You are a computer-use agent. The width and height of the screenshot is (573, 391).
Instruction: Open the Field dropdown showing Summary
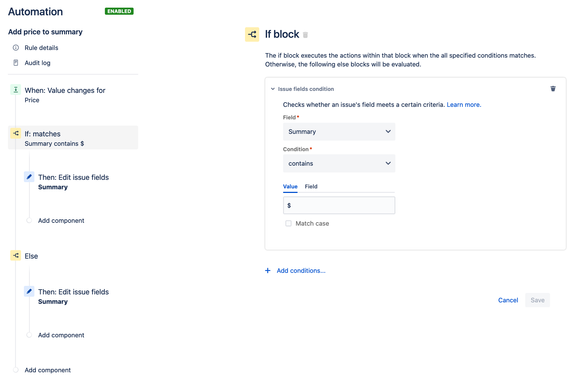click(339, 132)
